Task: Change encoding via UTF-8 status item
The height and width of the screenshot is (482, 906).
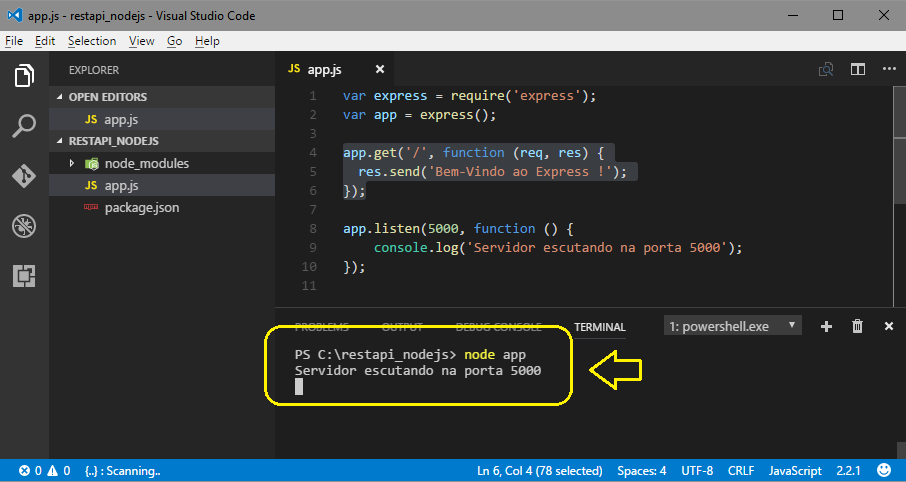Action: pos(697,470)
